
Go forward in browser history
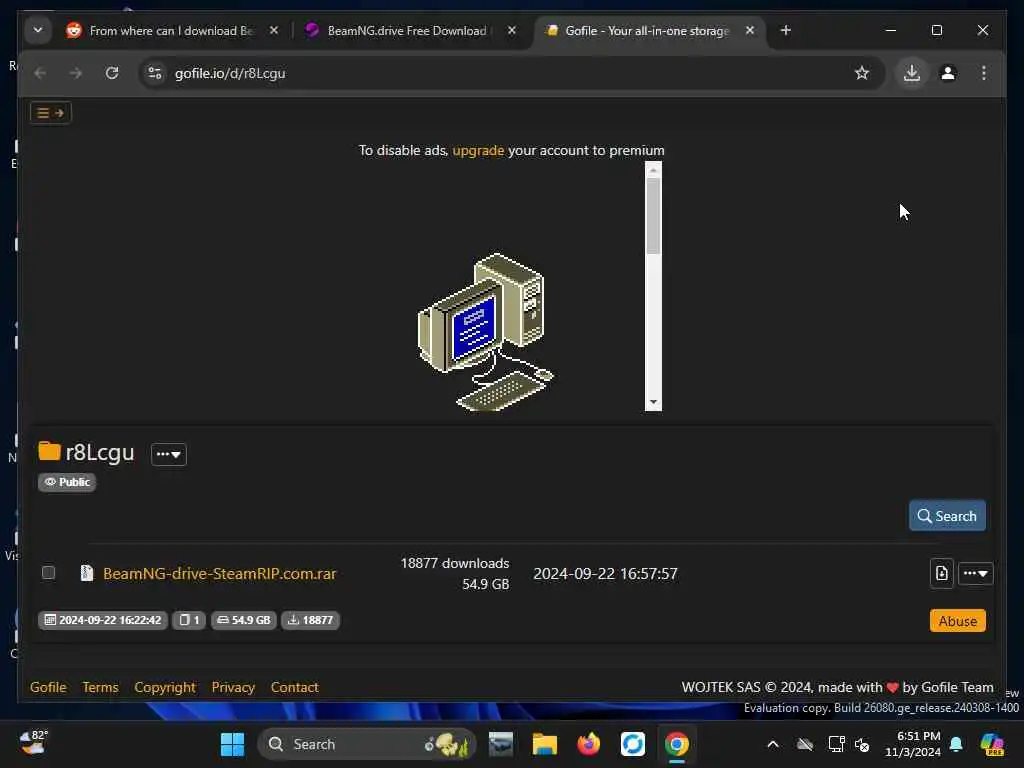(x=76, y=73)
